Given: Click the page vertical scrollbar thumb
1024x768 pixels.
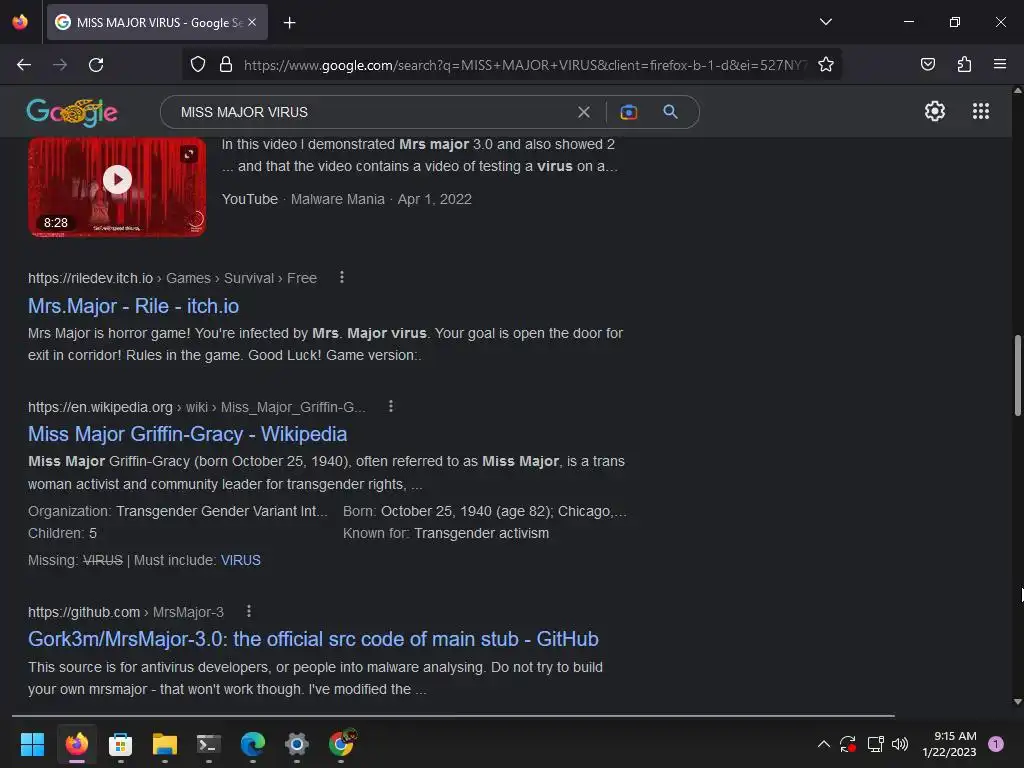Looking at the screenshot, I should click(x=1017, y=376).
